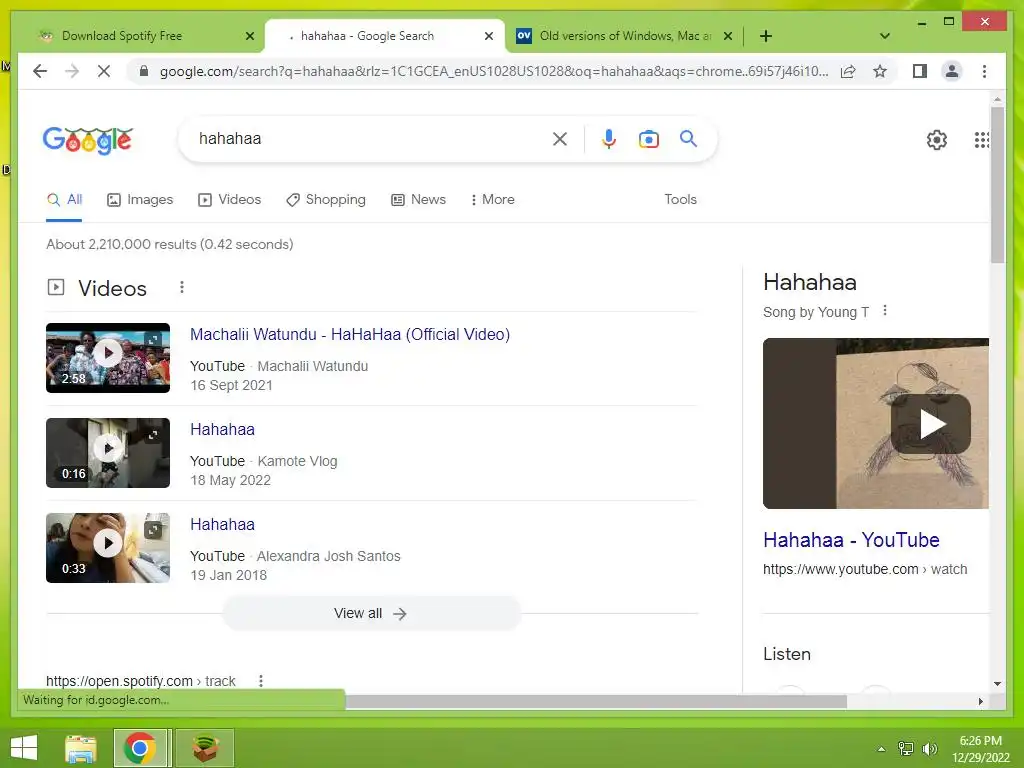
Task: Switch to Videos results
Action: [229, 200]
